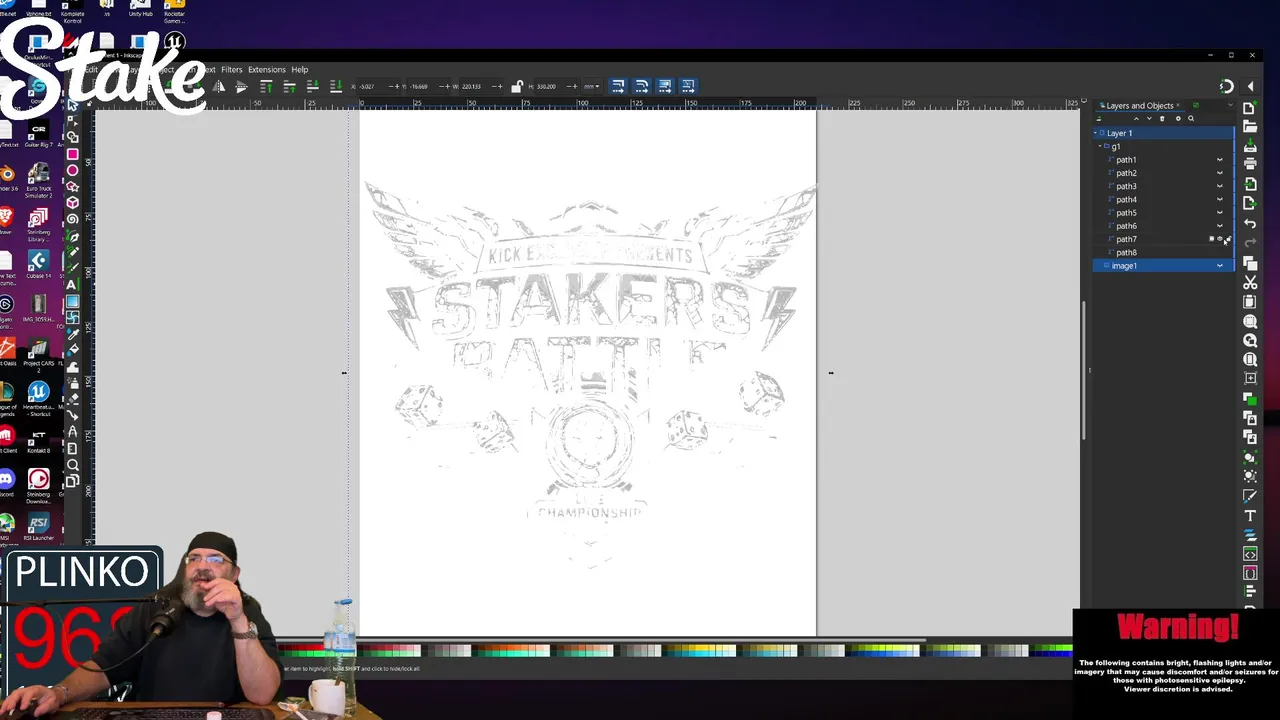The width and height of the screenshot is (1280, 720).
Task: Select the Rectangle tool in the toolbox
Action: click(x=72, y=154)
